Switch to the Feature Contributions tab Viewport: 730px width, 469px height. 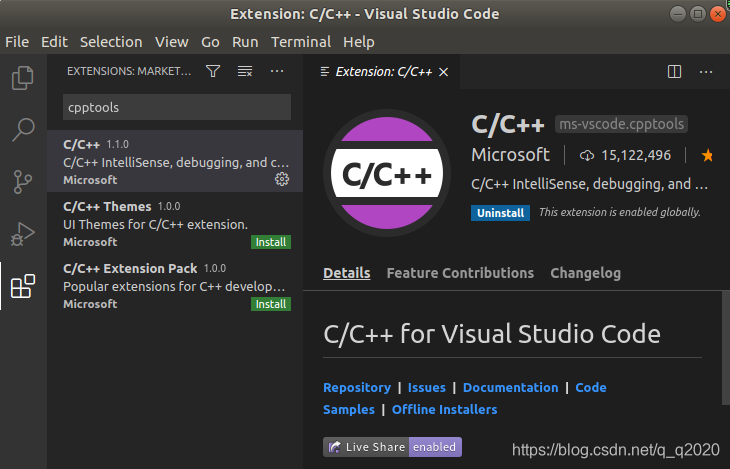460,273
